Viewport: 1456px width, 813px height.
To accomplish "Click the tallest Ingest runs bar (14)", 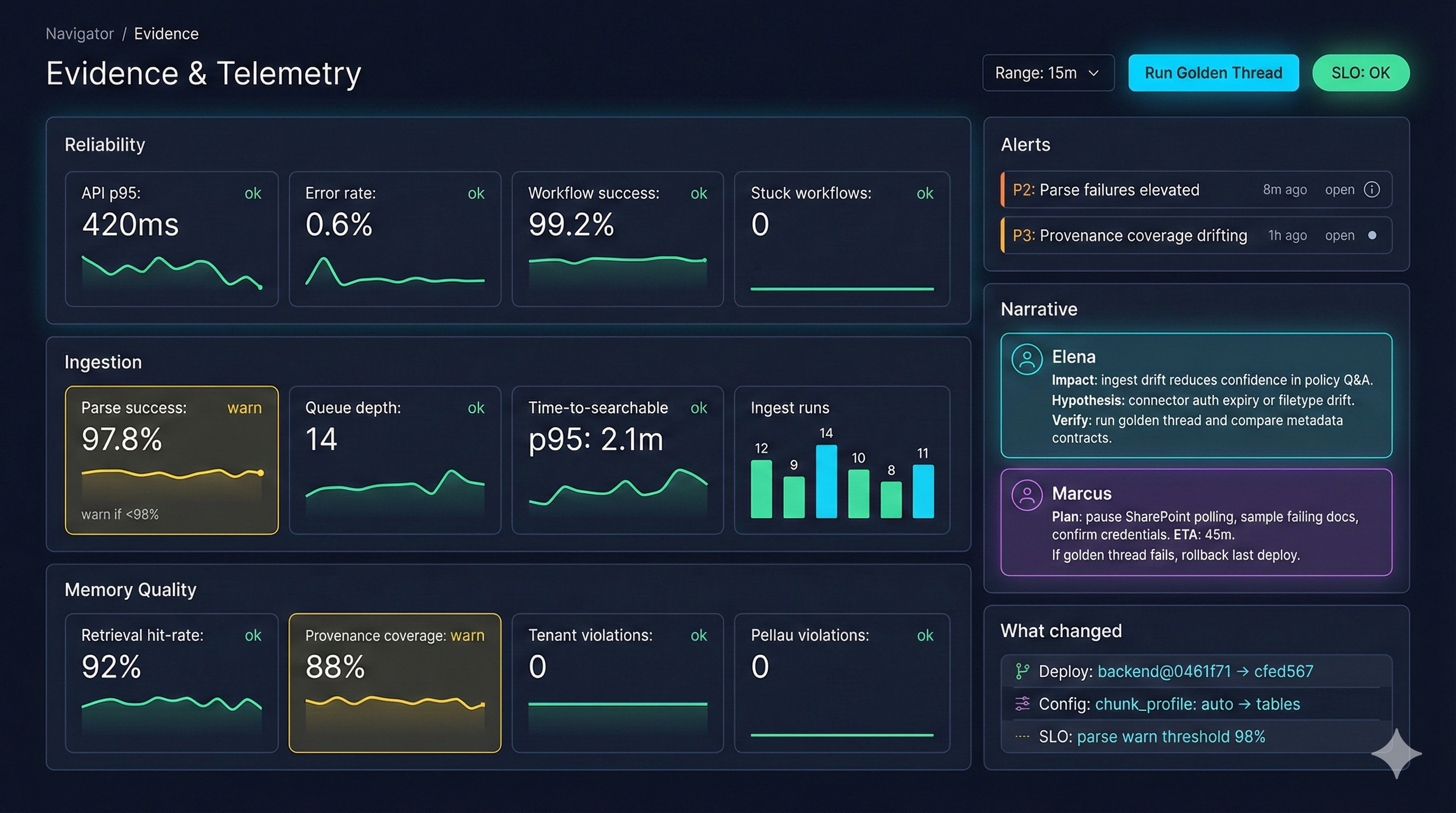I will pos(826,481).
